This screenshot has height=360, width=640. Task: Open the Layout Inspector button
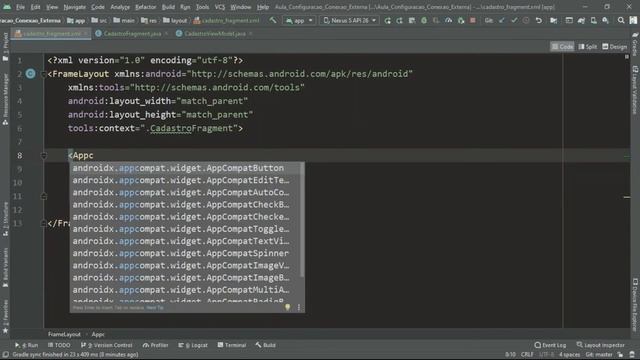click(x=600, y=345)
